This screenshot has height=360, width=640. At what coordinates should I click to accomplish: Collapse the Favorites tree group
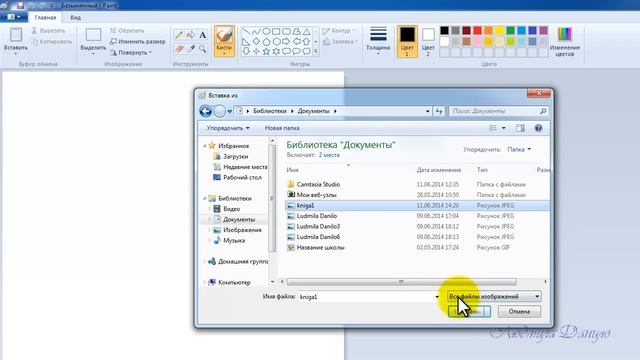(x=204, y=146)
